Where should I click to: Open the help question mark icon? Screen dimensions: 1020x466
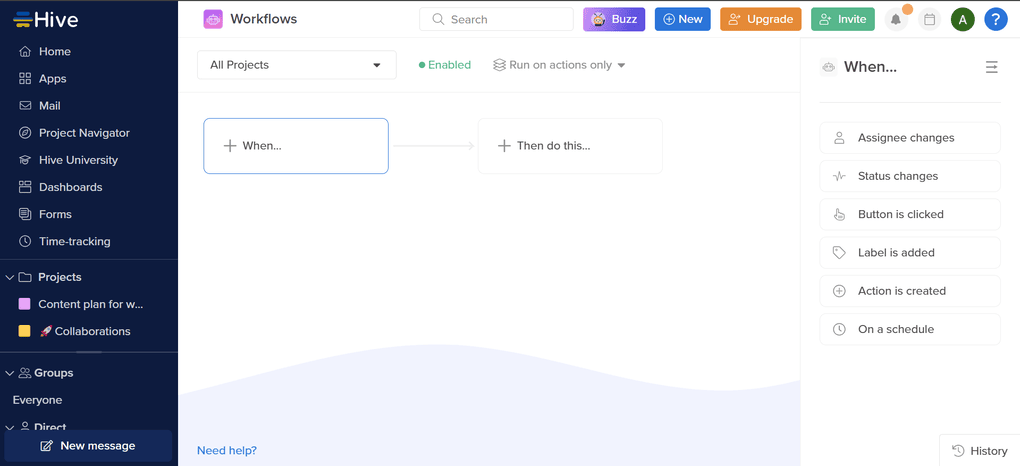coord(995,19)
